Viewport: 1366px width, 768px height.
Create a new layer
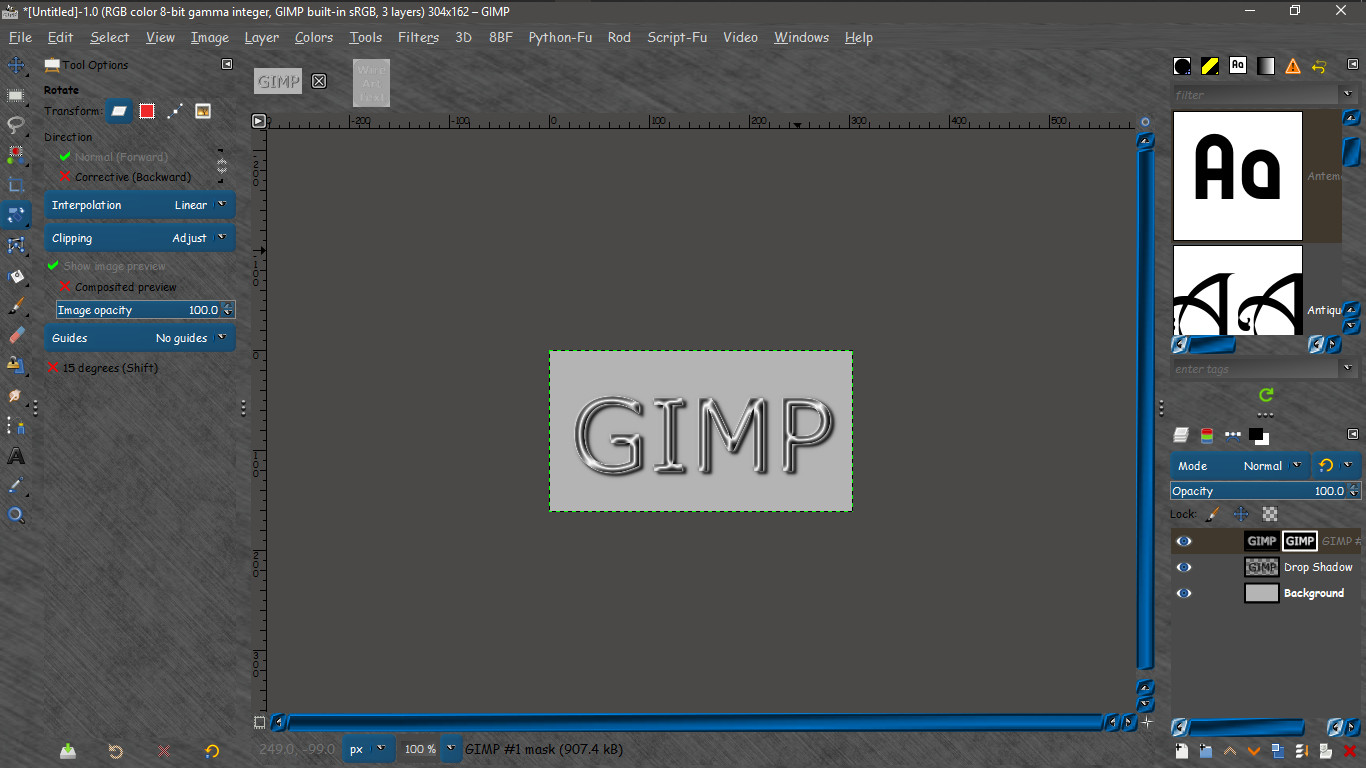[x=1181, y=751]
